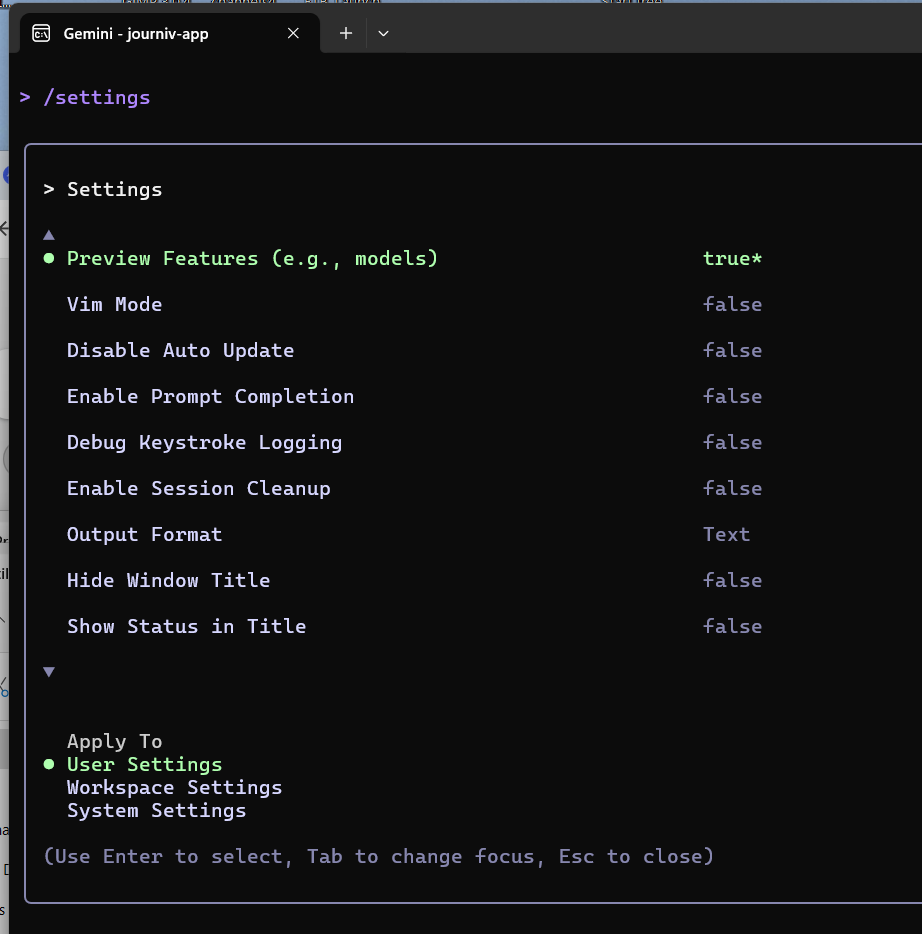The height and width of the screenshot is (934, 922).
Task: Choose Workspace Settings scope
Action: pyautogui.click(x=174, y=788)
